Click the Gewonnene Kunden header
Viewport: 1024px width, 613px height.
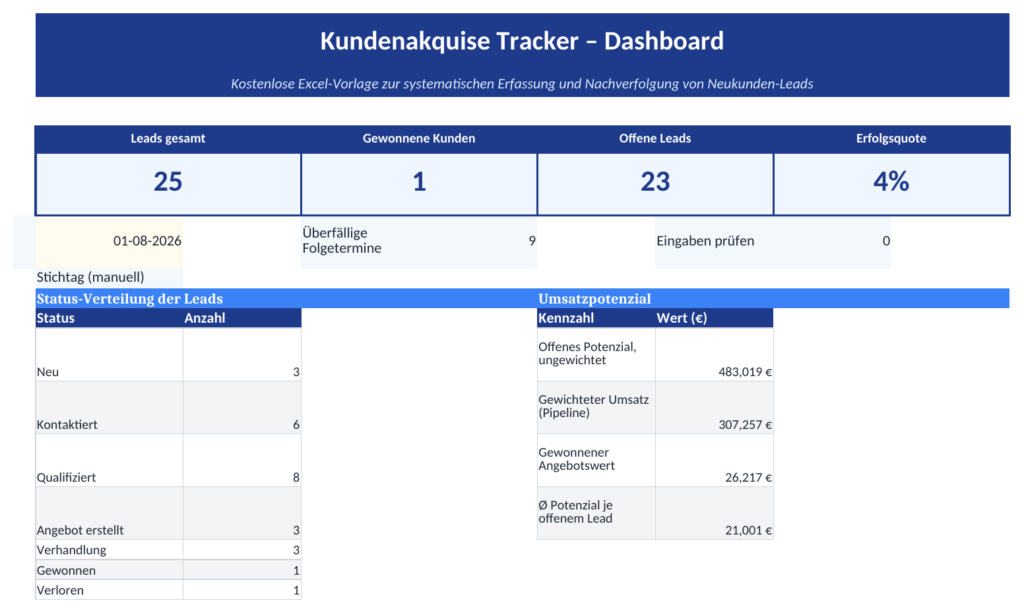point(419,138)
